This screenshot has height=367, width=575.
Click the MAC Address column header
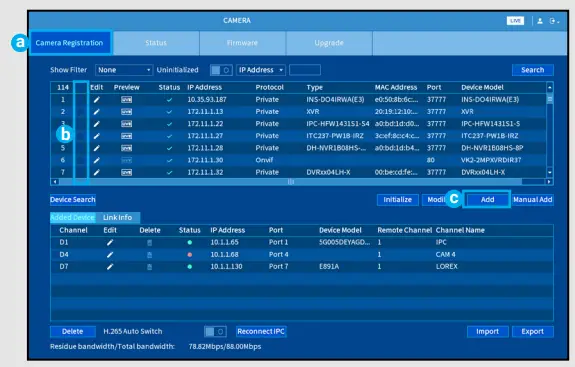tap(396, 87)
